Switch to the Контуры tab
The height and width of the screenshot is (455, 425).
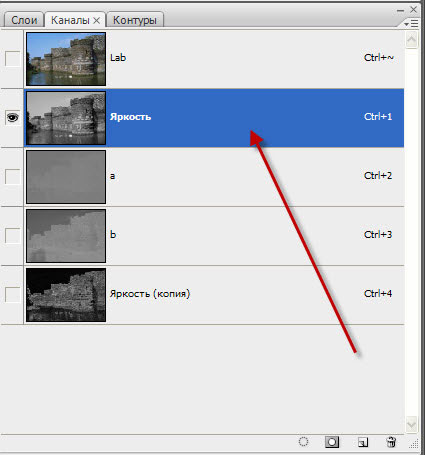(135, 20)
